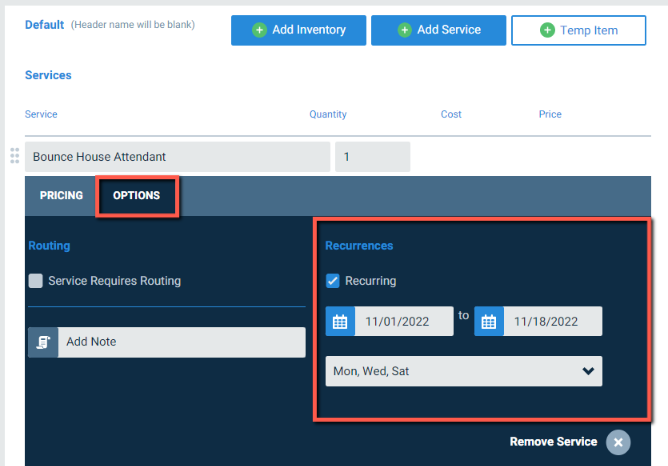Image resolution: width=668 pixels, height=466 pixels.
Task: Click the Add Inventory button
Action: [x=298, y=30]
